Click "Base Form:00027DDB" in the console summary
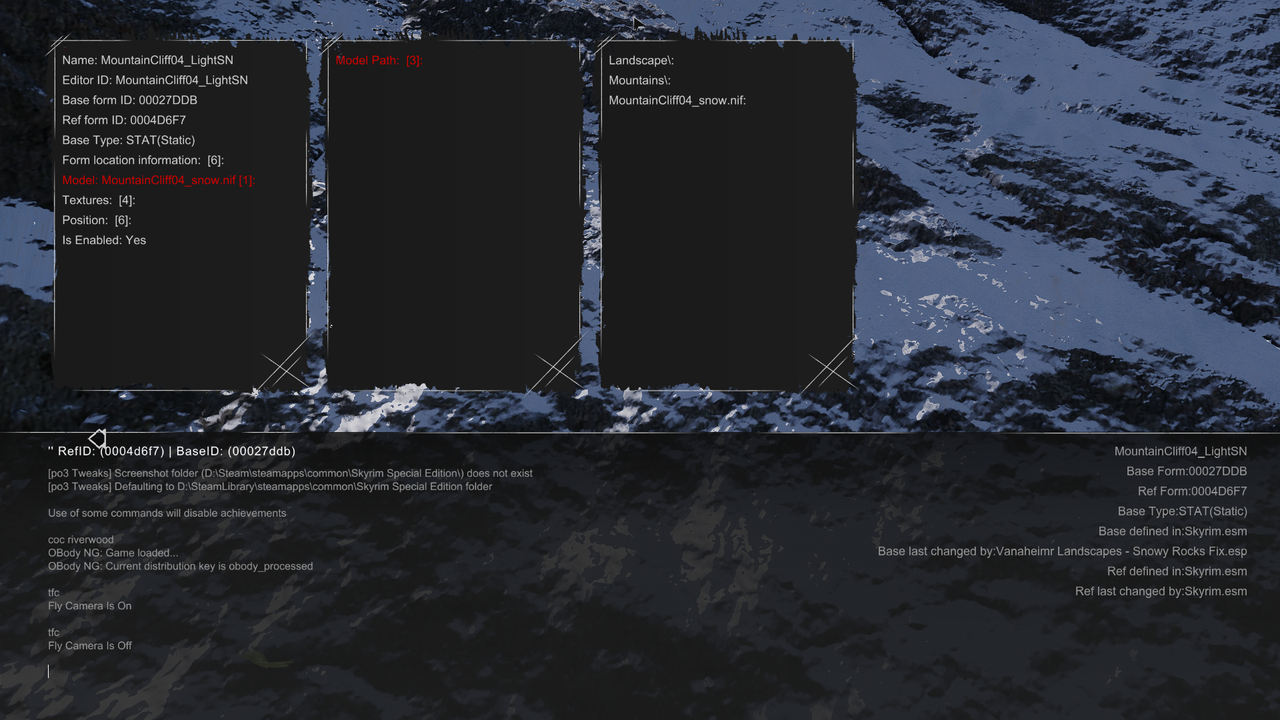1280x720 pixels. (x=1187, y=471)
